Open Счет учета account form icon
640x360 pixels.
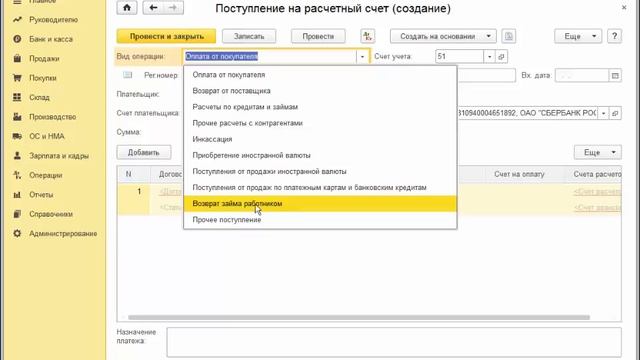(502, 56)
